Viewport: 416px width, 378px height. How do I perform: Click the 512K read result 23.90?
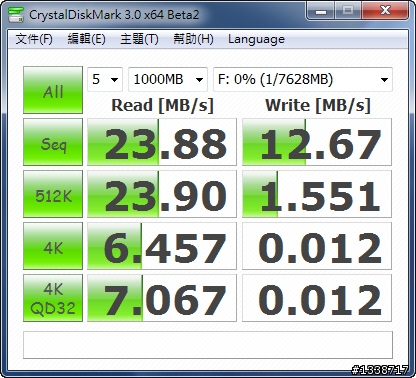coord(162,194)
